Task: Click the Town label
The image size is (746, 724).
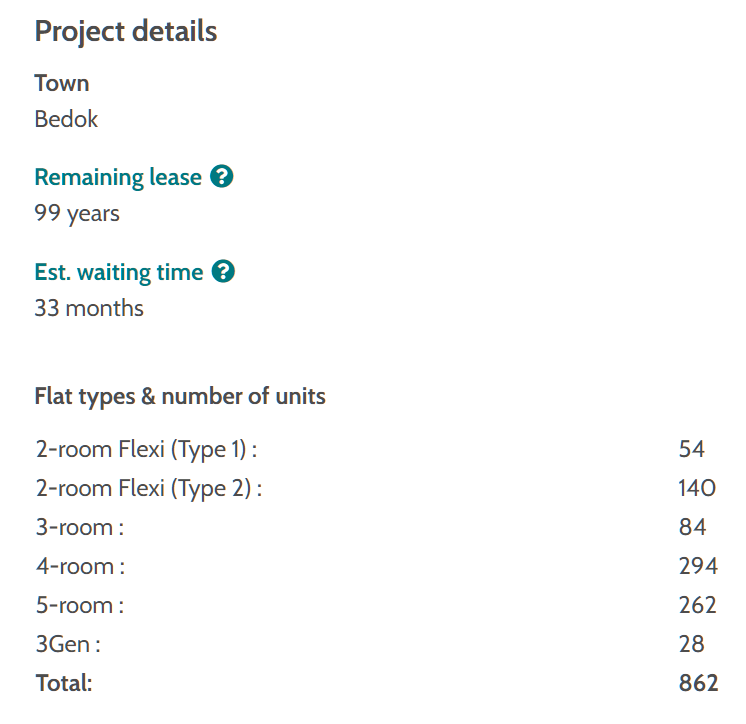Action: pos(62,83)
